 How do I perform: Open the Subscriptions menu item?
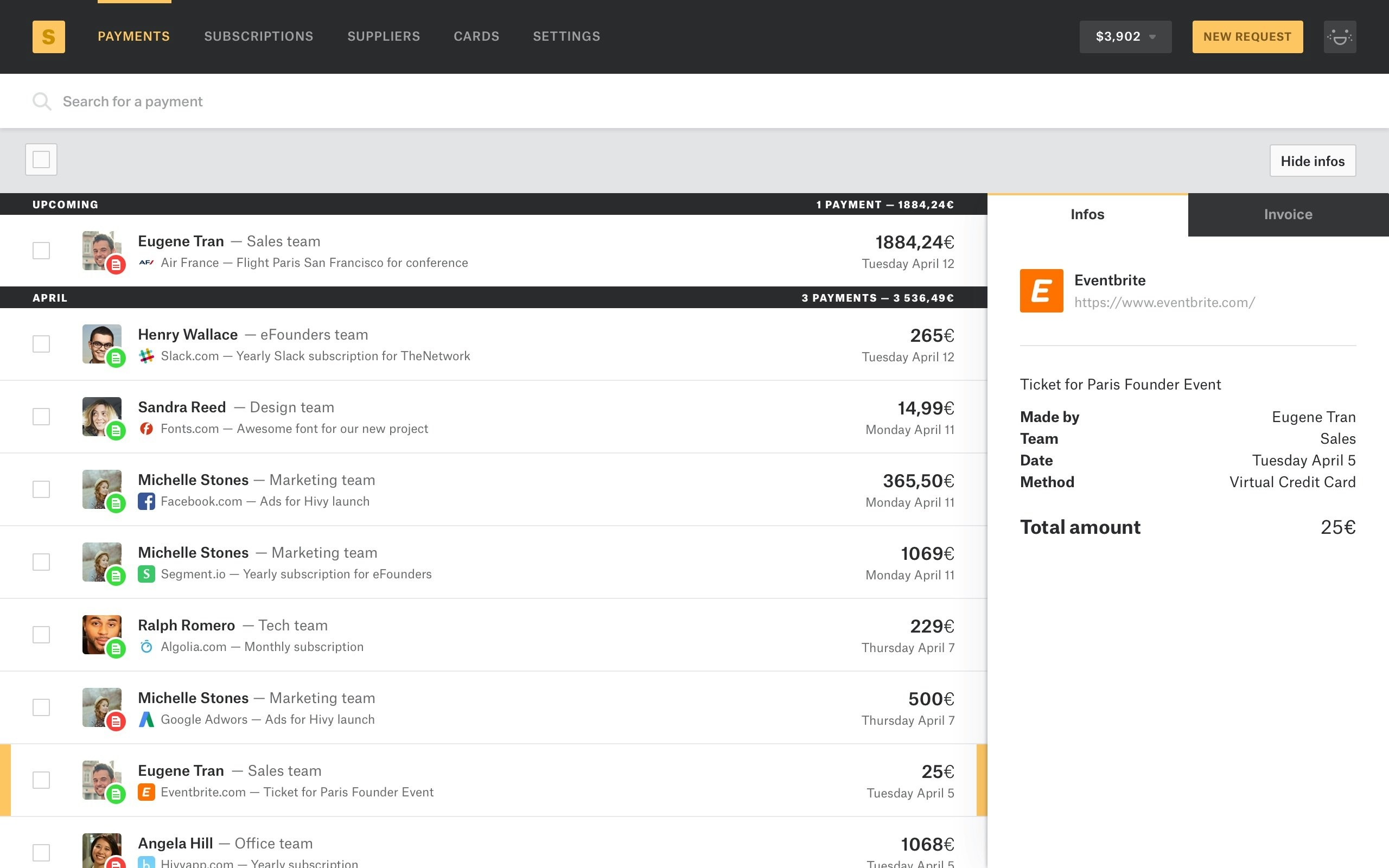pos(258,37)
